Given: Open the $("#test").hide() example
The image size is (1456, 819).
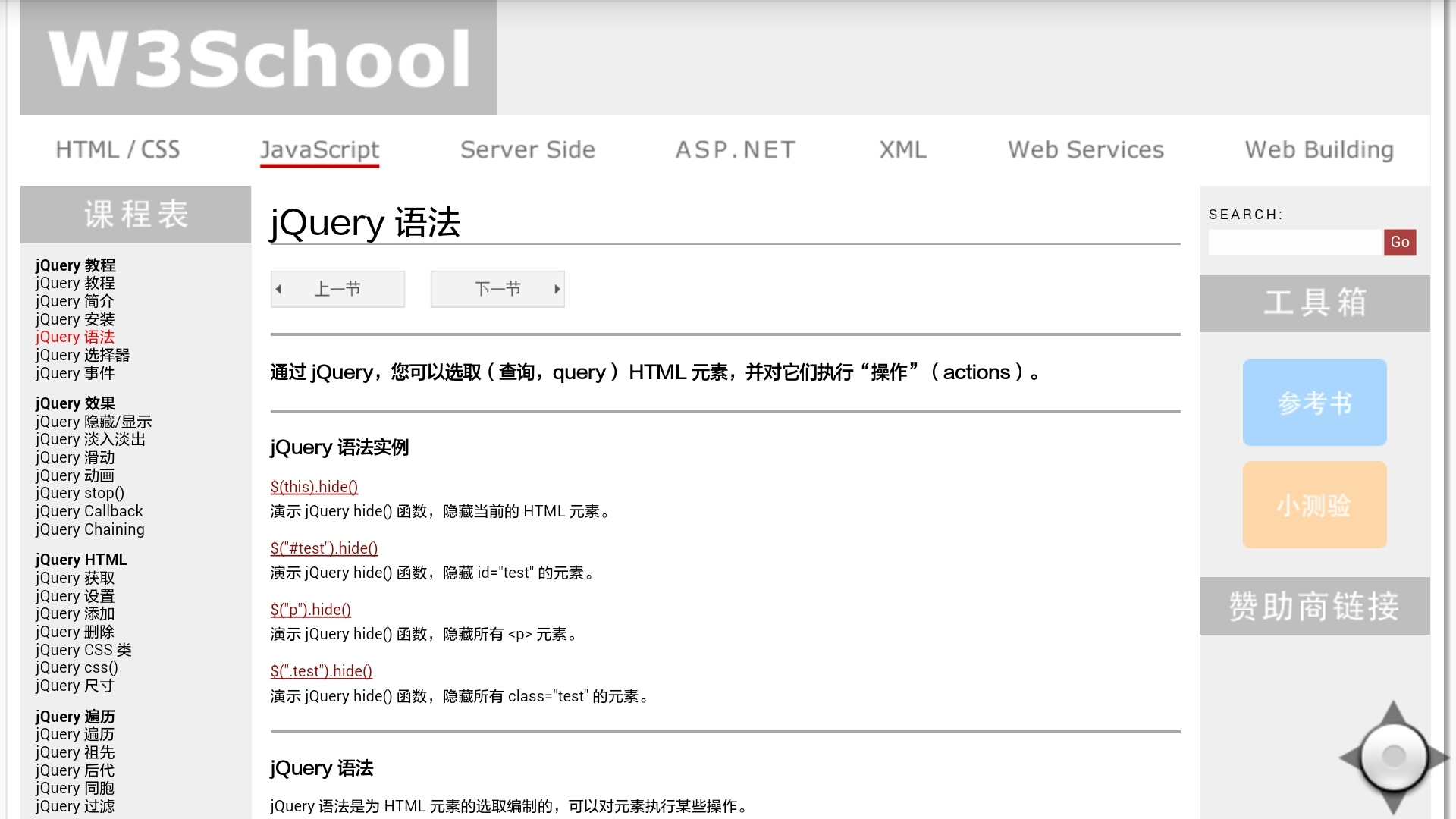Looking at the screenshot, I should [x=324, y=548].
